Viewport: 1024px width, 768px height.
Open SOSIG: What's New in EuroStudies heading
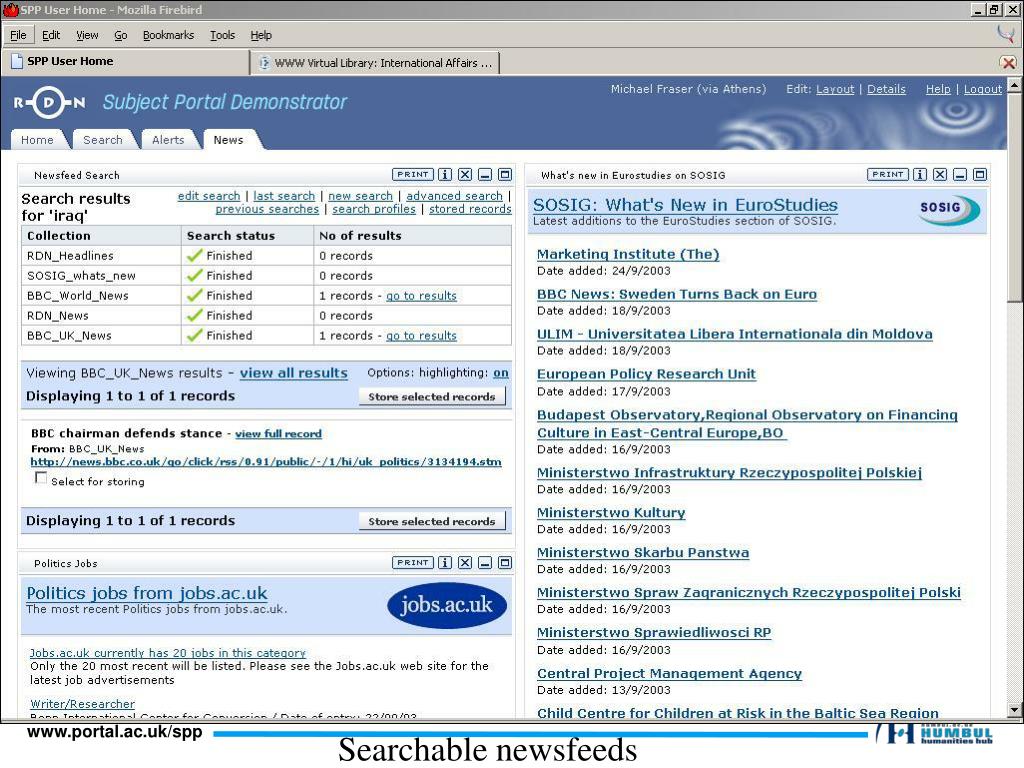(685, 205)
